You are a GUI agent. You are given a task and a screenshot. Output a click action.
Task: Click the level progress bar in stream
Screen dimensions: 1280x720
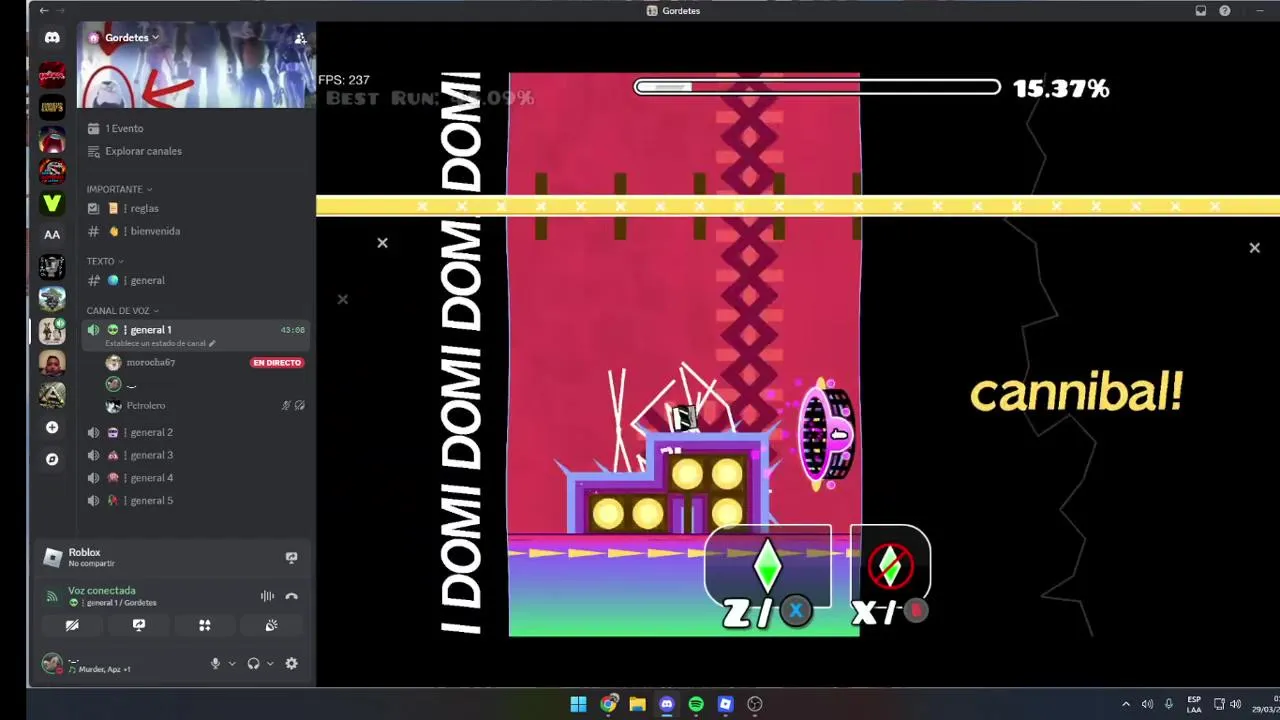pyautogui.click(x=817, y=88)
